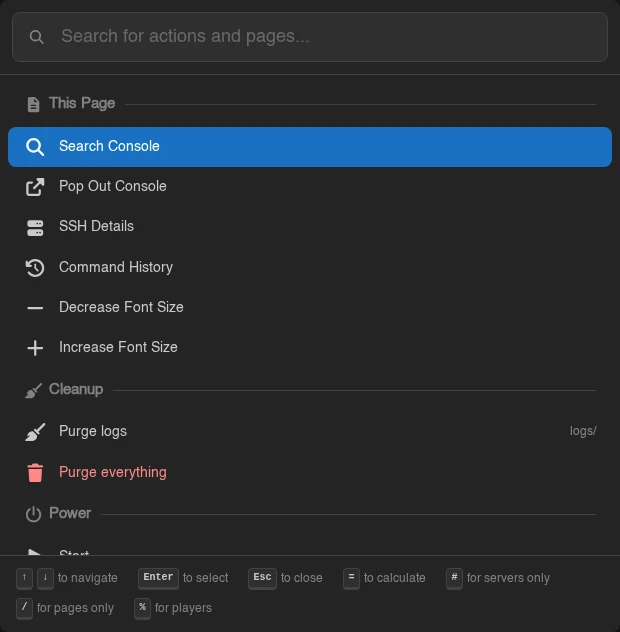Click the minus icon for font size
The width and height of the screenshot is (620, 632).
click(35, 308)
